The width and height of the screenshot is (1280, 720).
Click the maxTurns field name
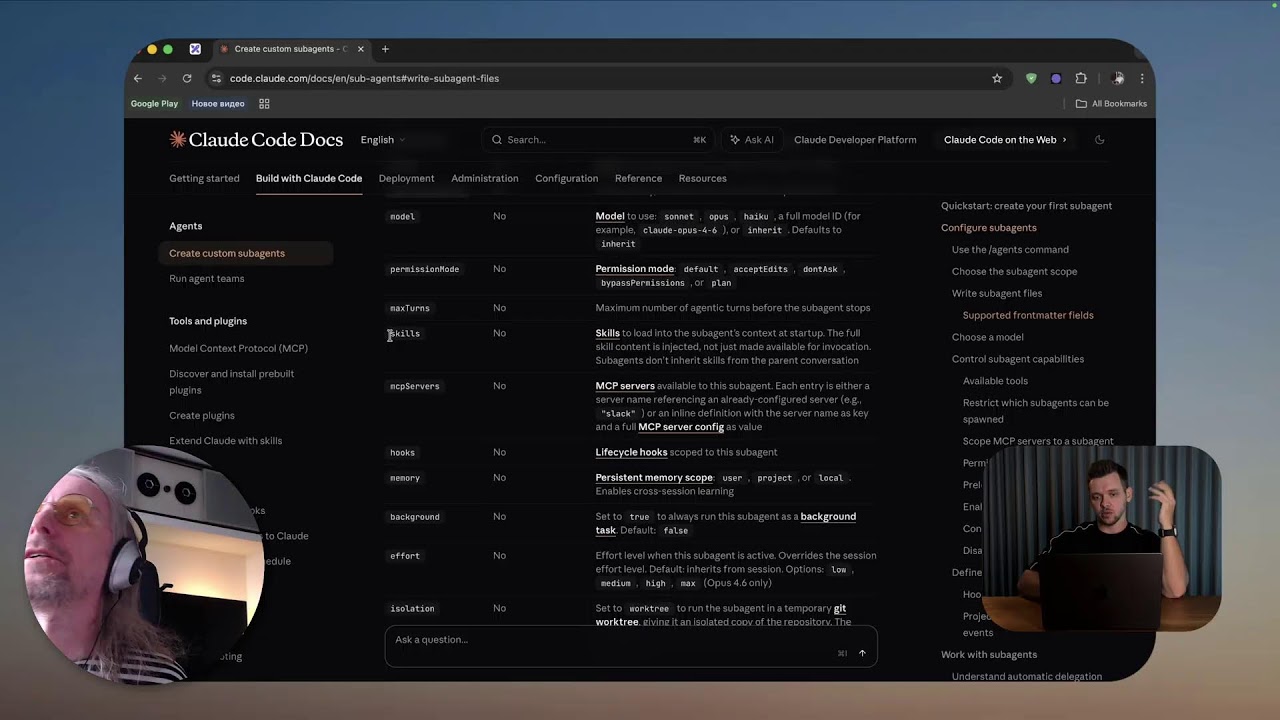410,308
